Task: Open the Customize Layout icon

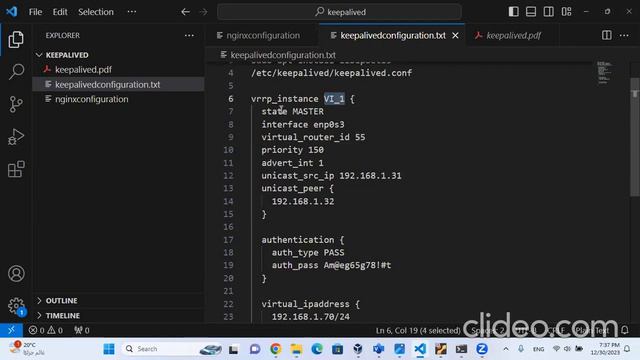Action: 567,11
